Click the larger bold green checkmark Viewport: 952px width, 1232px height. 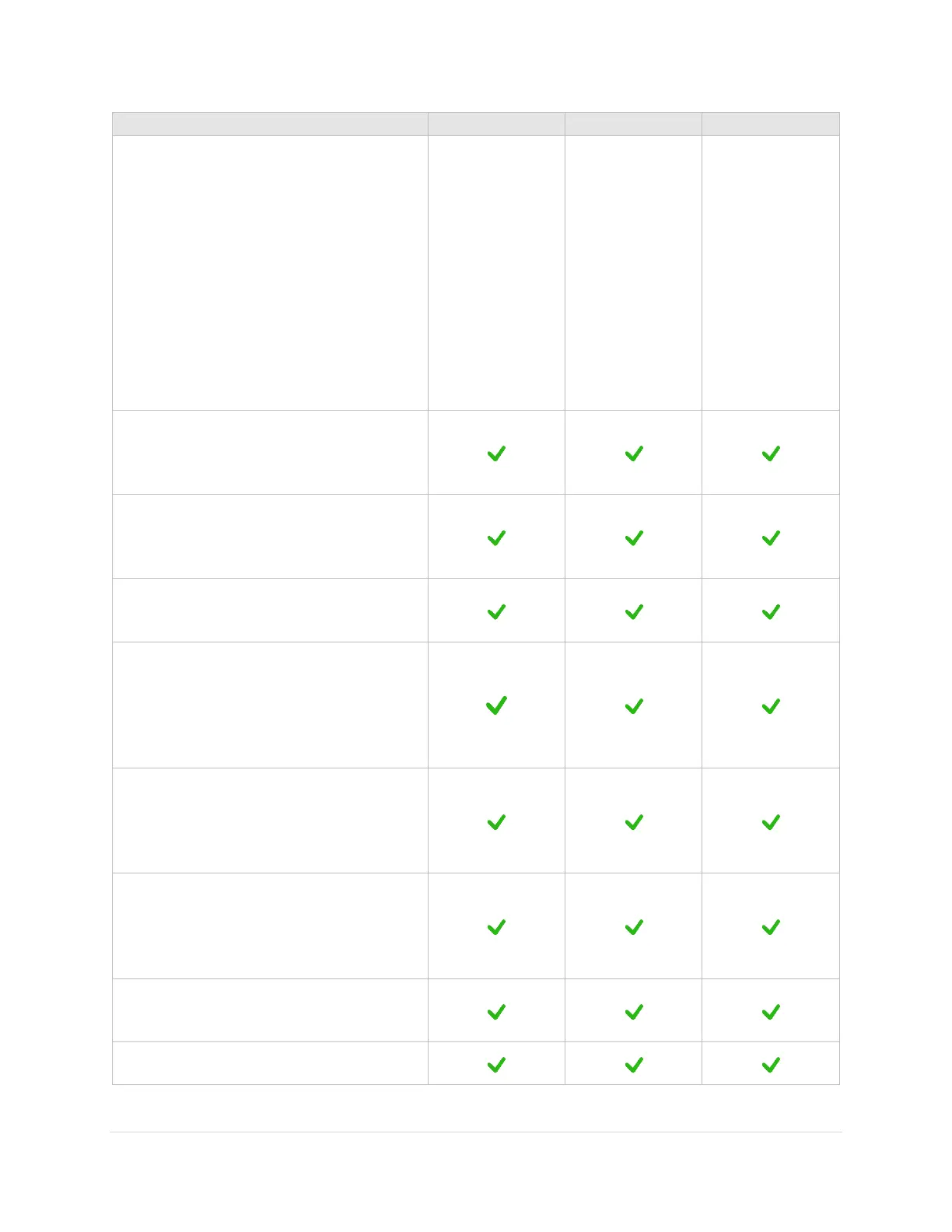pos(496,705)
